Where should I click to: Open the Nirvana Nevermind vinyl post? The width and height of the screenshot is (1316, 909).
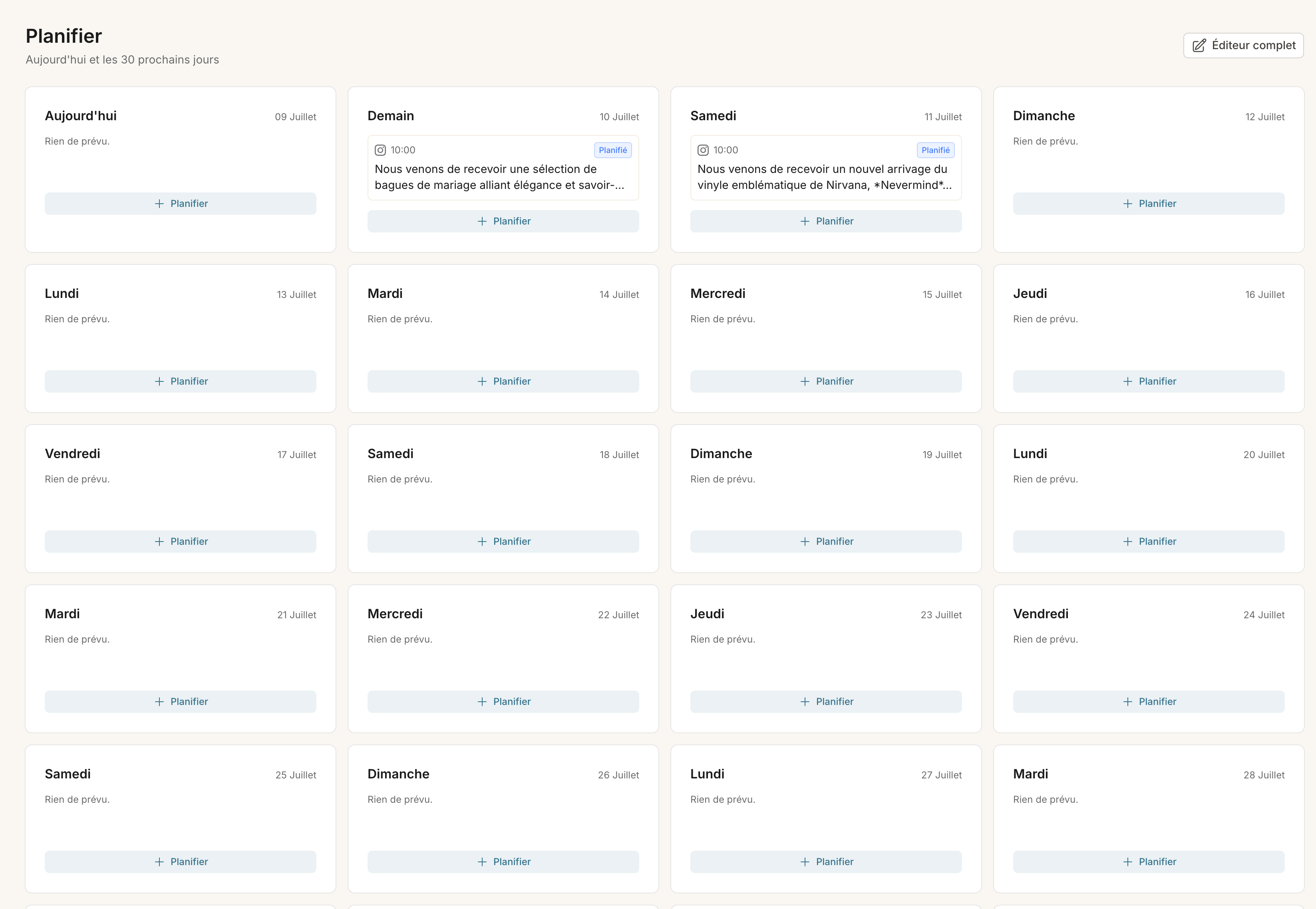coord(825,168)
